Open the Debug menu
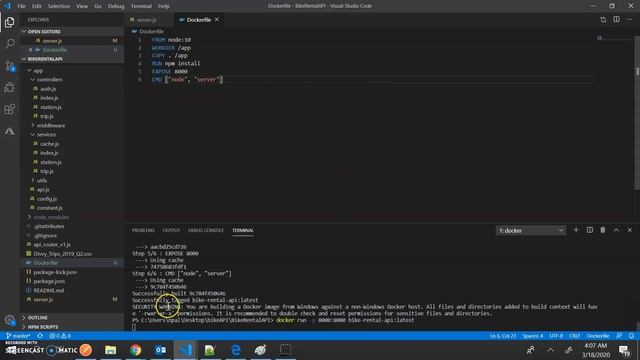Viewport: 640px width, 360px height. click(x=116, y=6)
